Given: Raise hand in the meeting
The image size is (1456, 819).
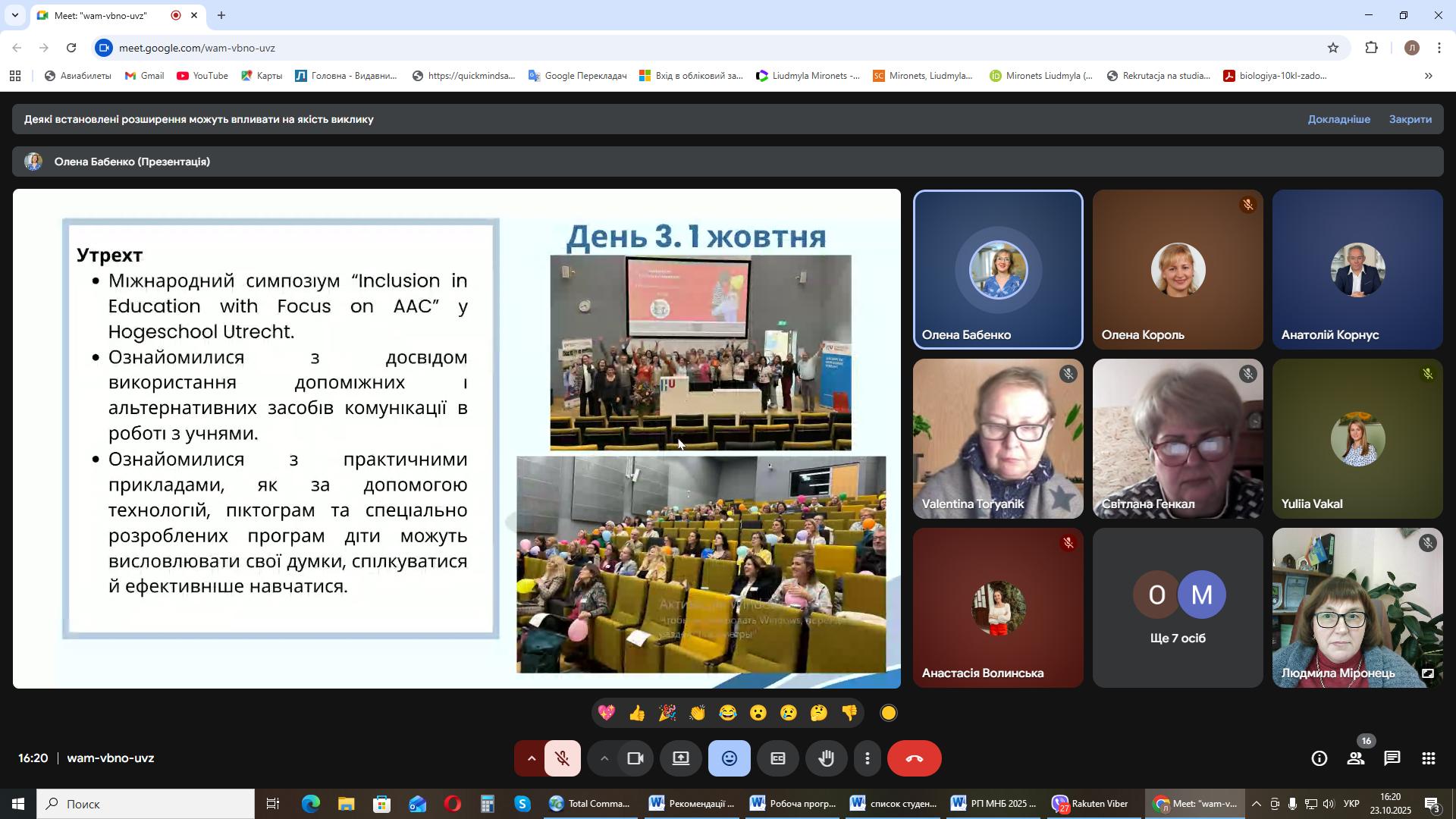Looking at the screenshot, I should 826,759.
